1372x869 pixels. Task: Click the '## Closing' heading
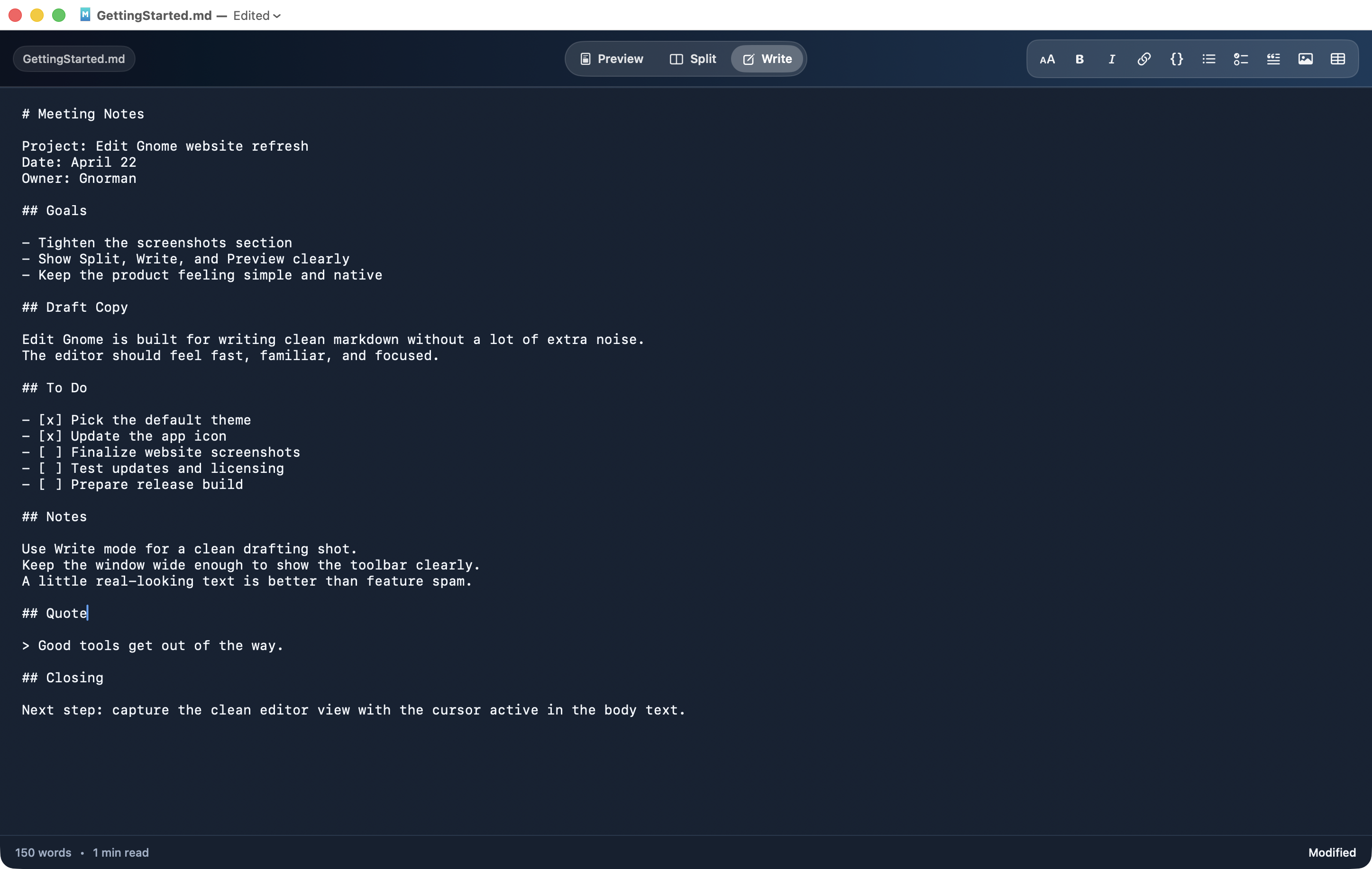tap(63, 678)
